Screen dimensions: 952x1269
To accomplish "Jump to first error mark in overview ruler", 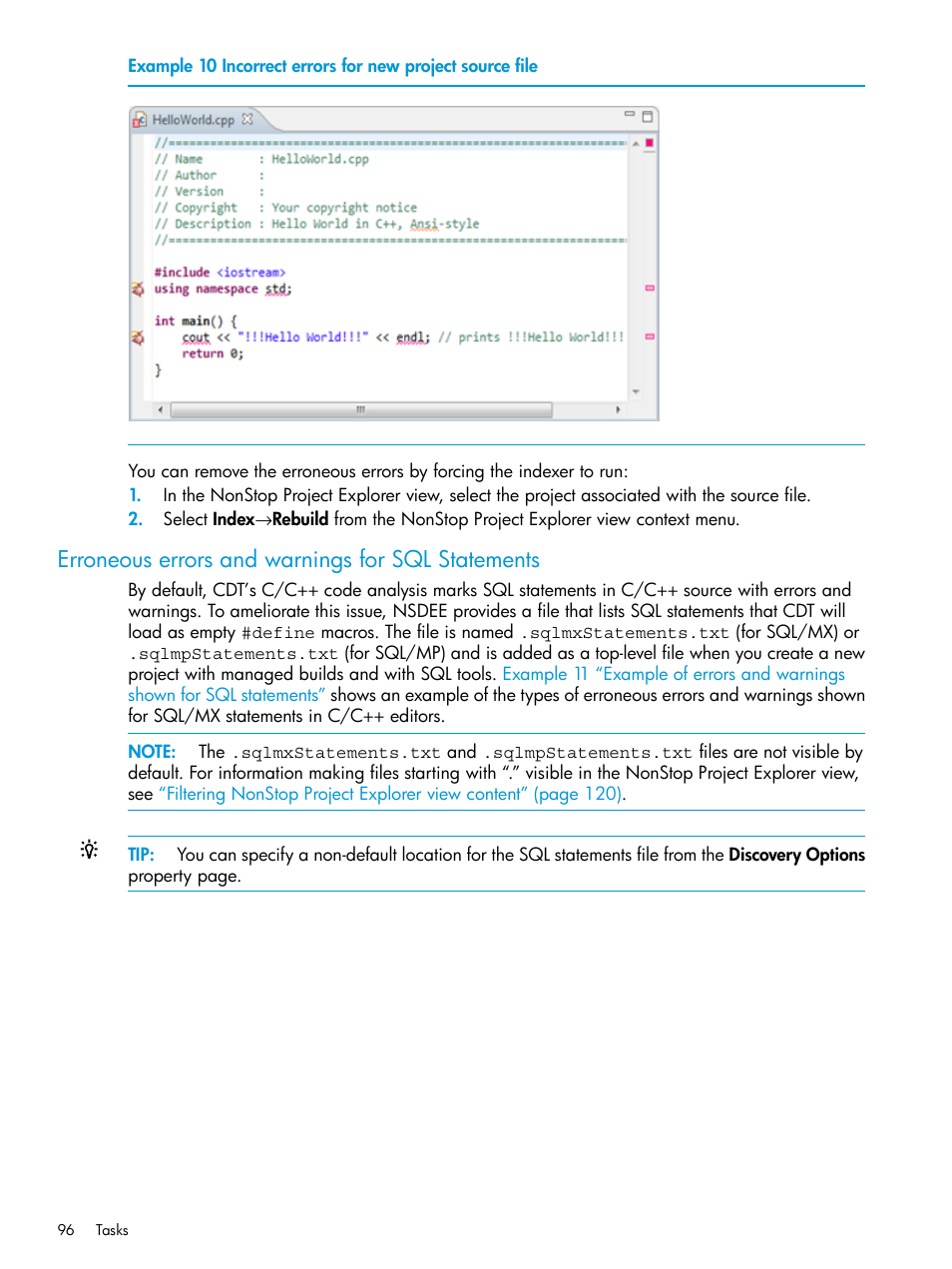I will tap(650, 288).
